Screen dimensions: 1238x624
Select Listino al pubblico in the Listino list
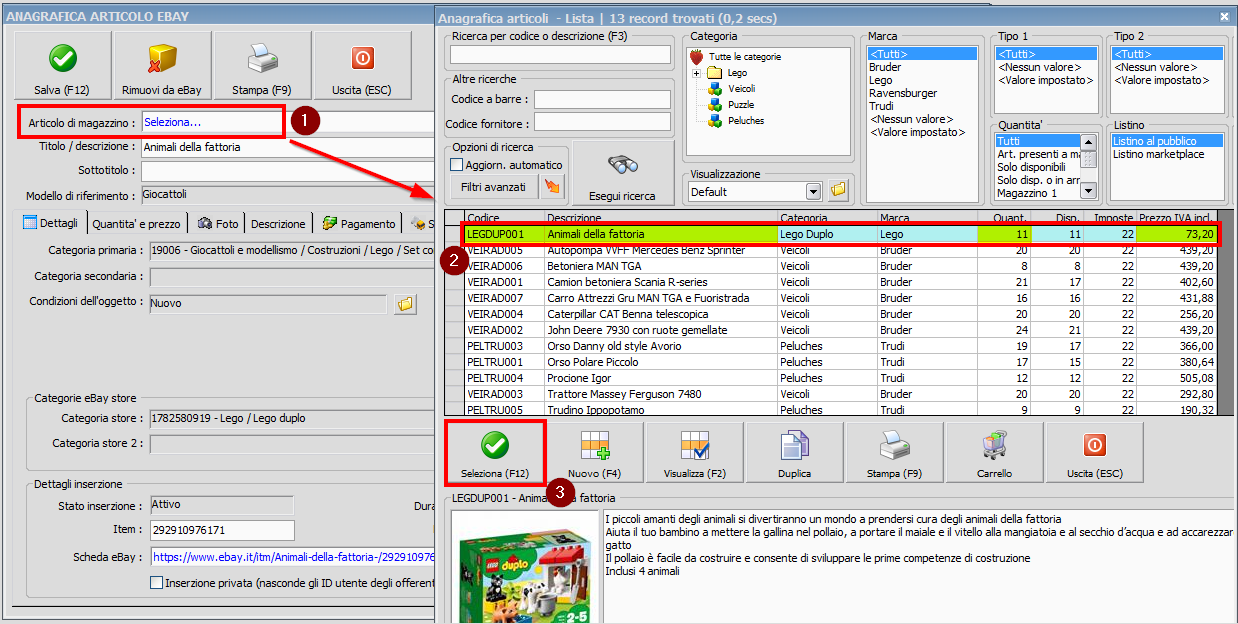click(1168, 141)
